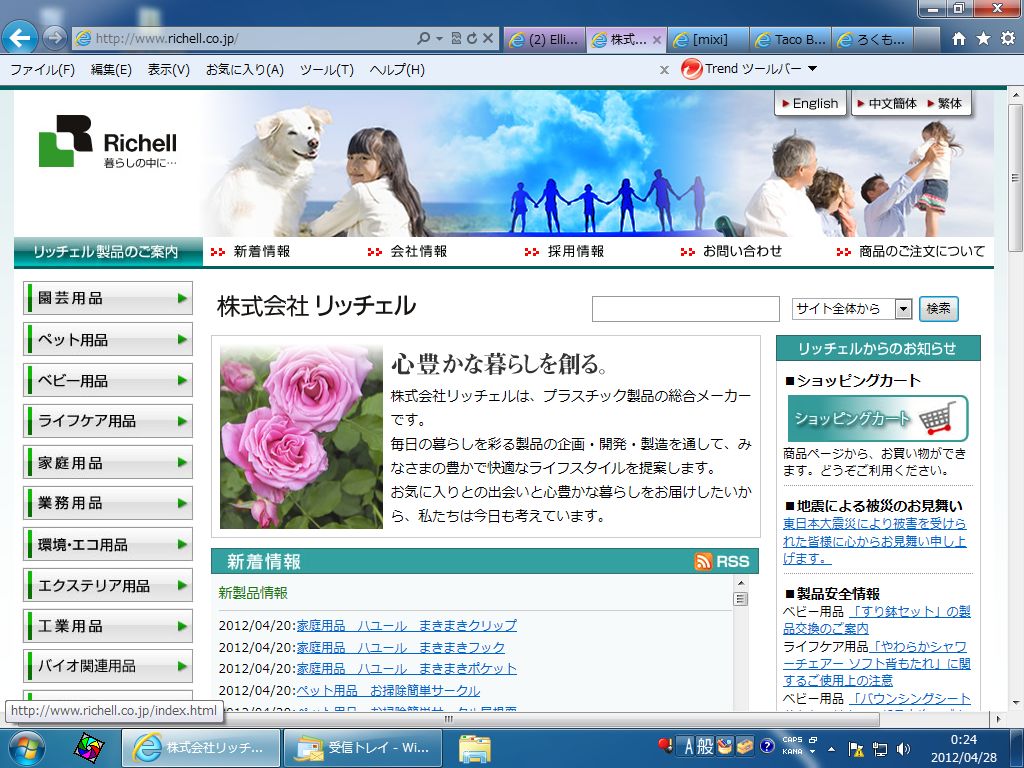Viewport: 1024px width, 768px height.
Task: Click the search magnifier in address bar
Action: [424, 39]
